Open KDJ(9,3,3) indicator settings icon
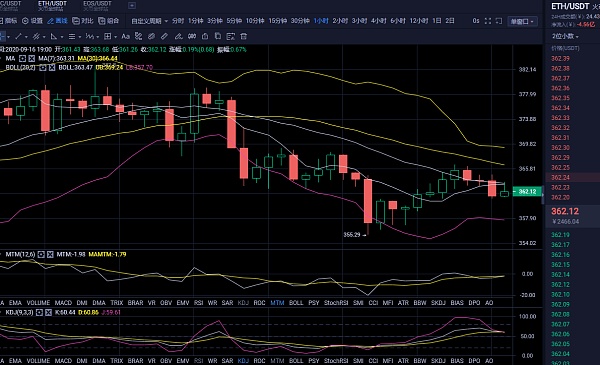Image resolution: width=600 pixels, height=365 pixels. click(39, 313)
